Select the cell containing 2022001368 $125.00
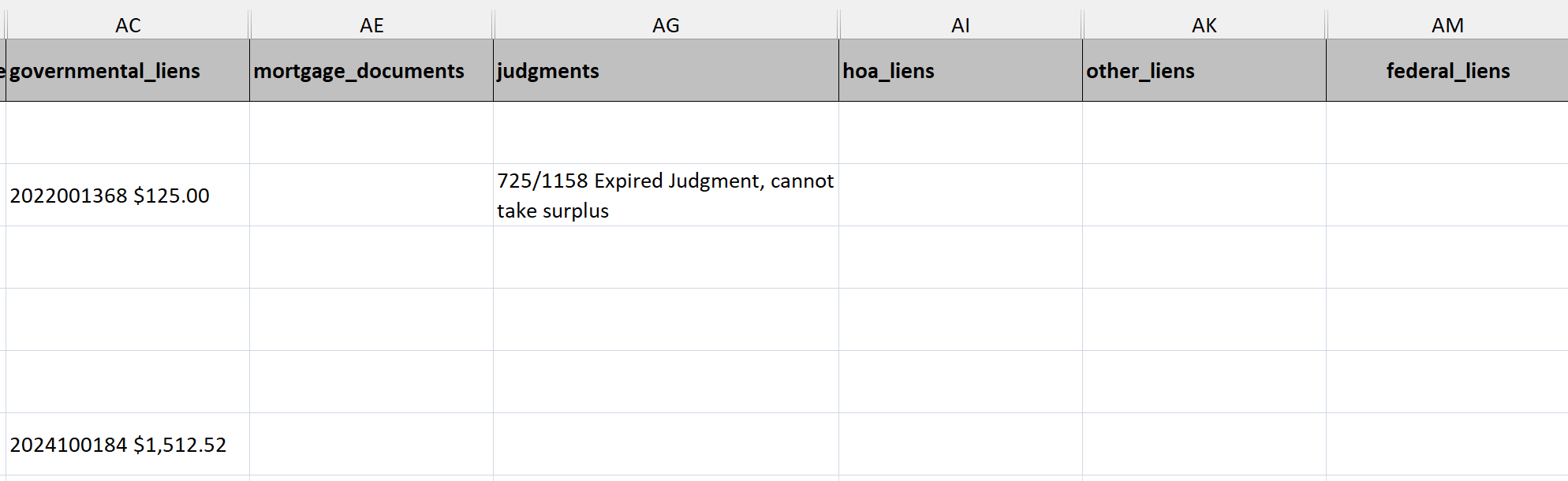This screenshot has height=481, width=1568. point(128,196)
